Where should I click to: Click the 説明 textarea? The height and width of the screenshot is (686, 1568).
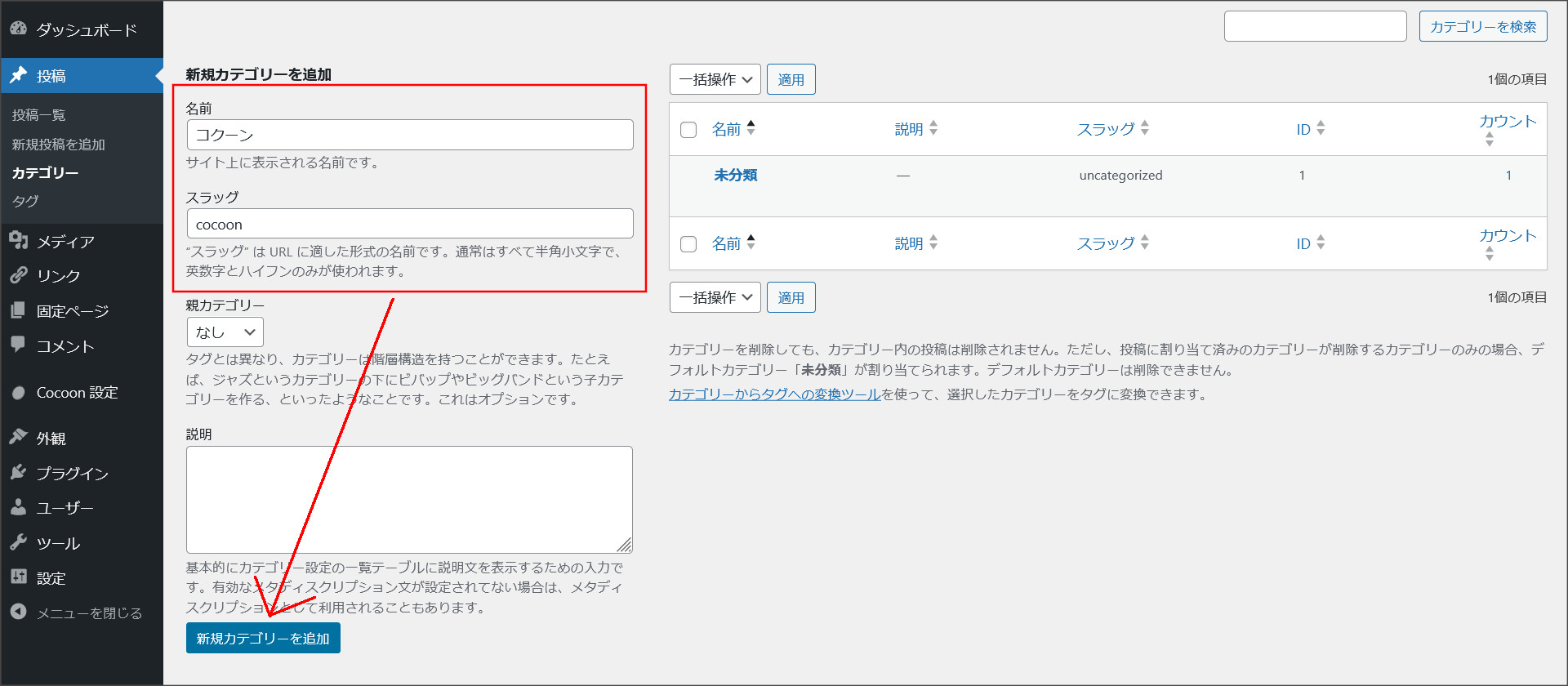point(409,500)
